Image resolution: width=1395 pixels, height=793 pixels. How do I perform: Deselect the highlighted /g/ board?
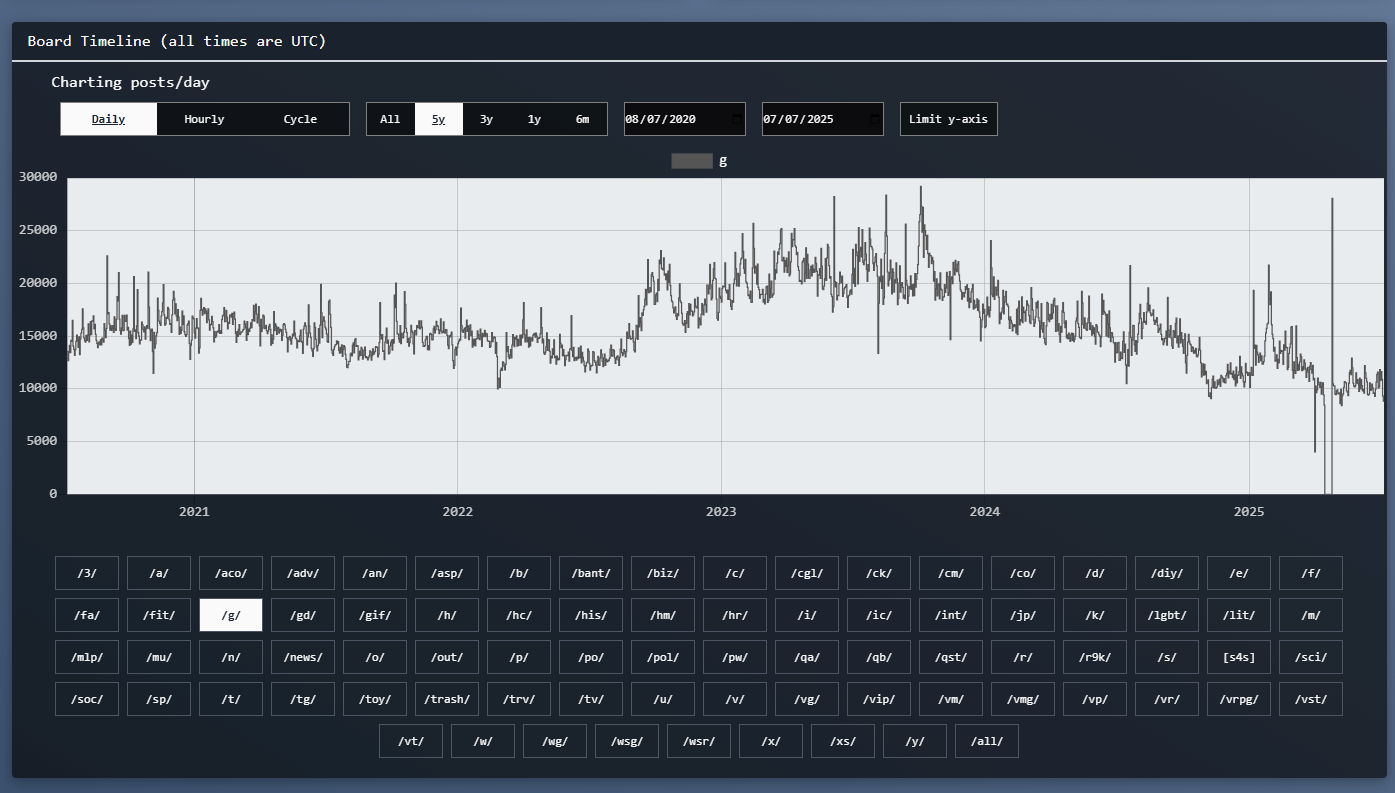pos(231,615)
